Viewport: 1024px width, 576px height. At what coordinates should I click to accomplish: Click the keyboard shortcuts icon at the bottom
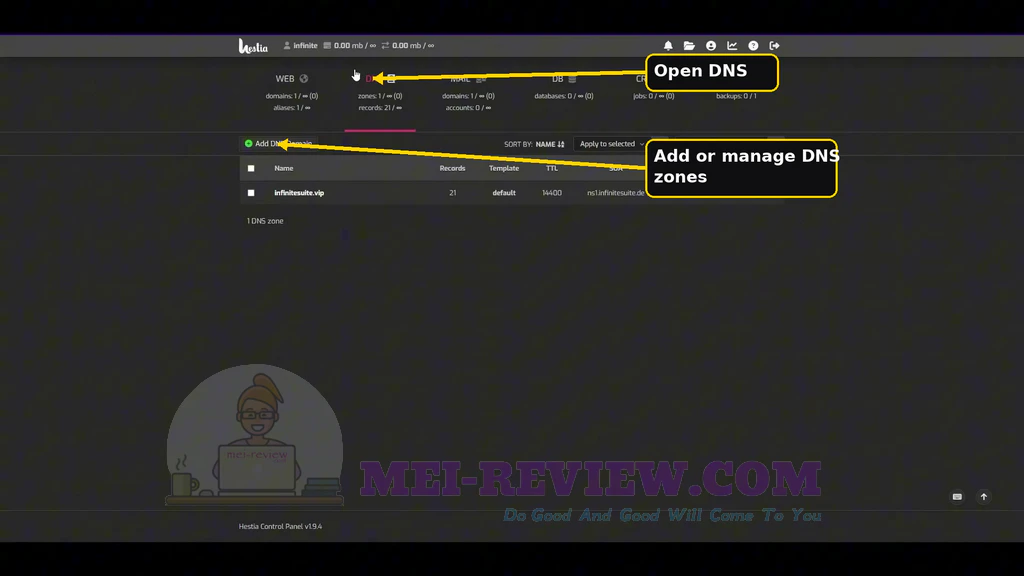[x=957, y=497]
